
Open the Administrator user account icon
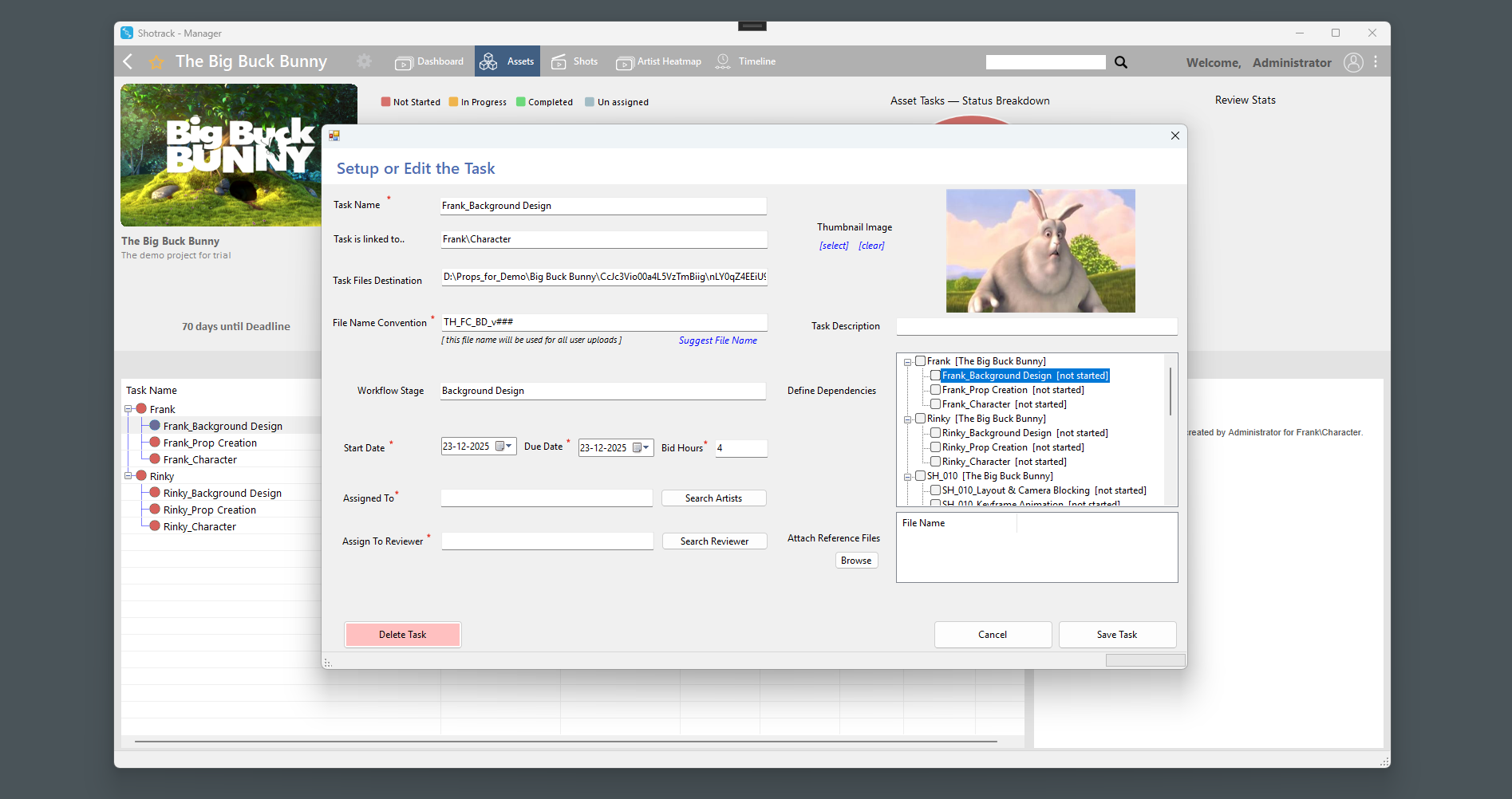tap(1352, 62)
